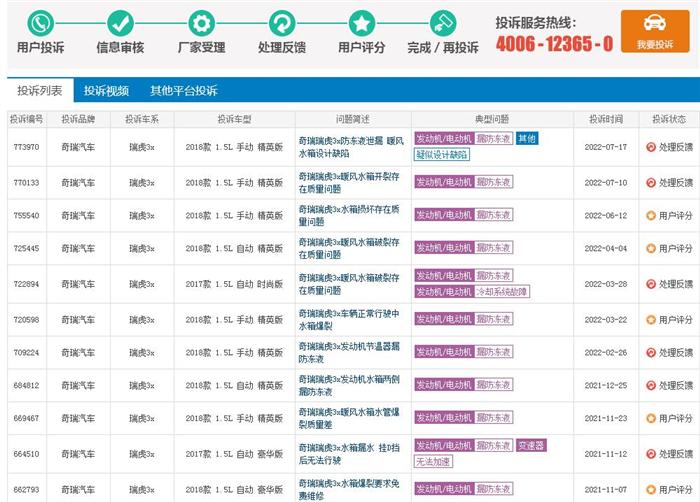Click the 冷却系统故障 tag in row 722894
This screenshot has width=700, height=502.
[502, 292]
